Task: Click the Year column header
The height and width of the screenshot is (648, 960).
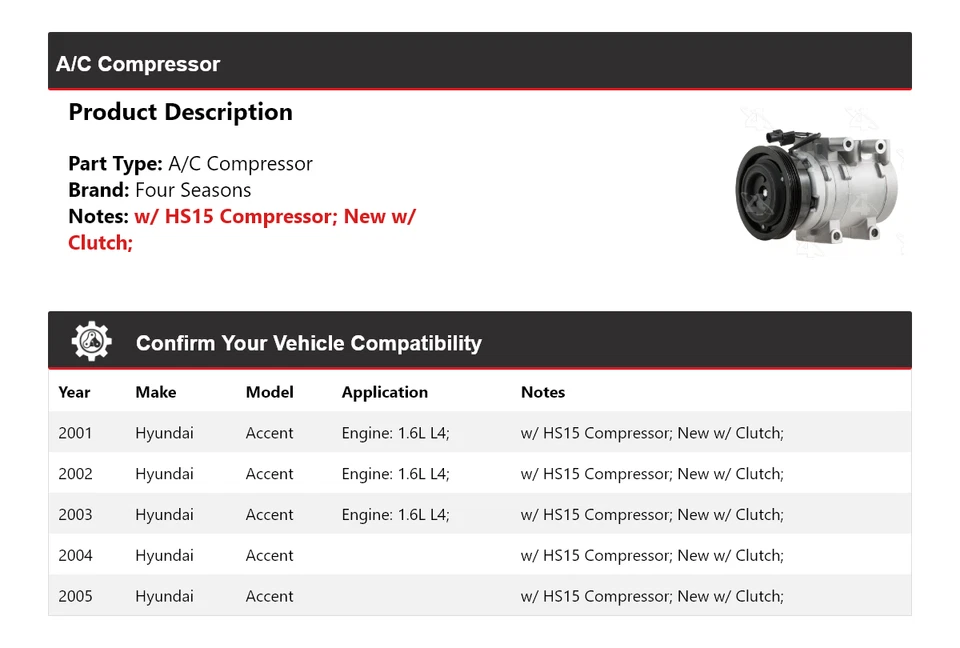Action: [x=74, y=392]
